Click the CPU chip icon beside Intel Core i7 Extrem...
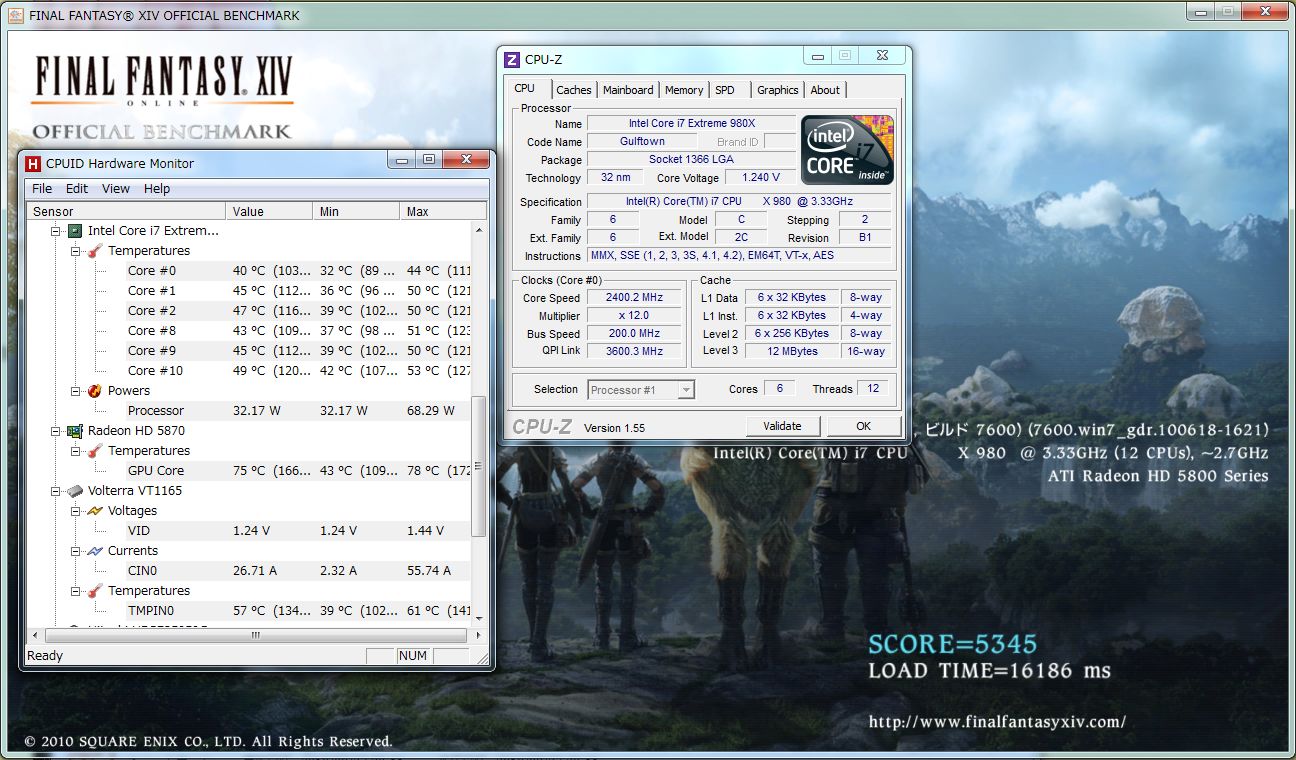This screenshot has height=760, width=1296. pos(74,231)
